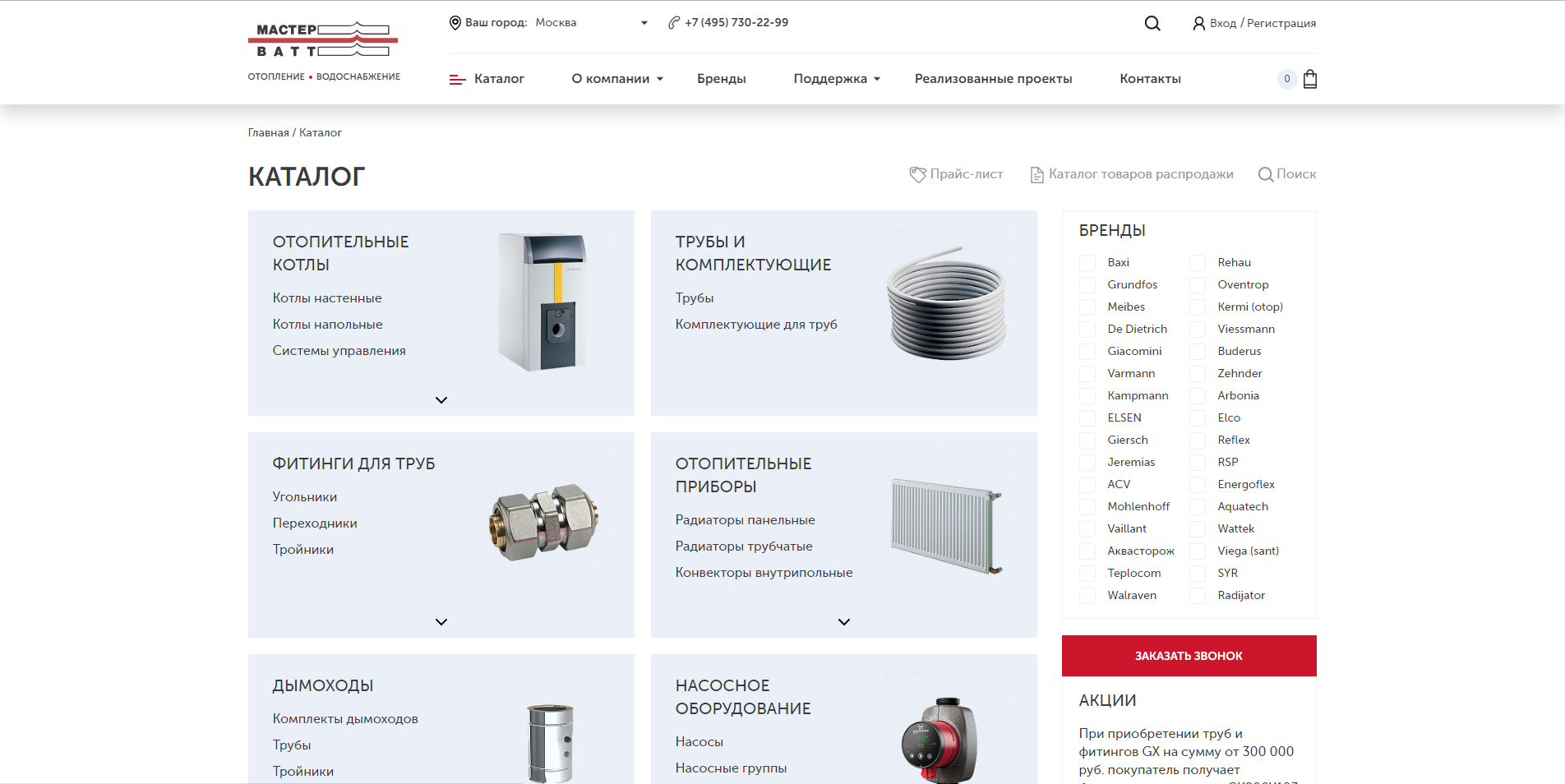Click the location pin icon

[455, 23]
